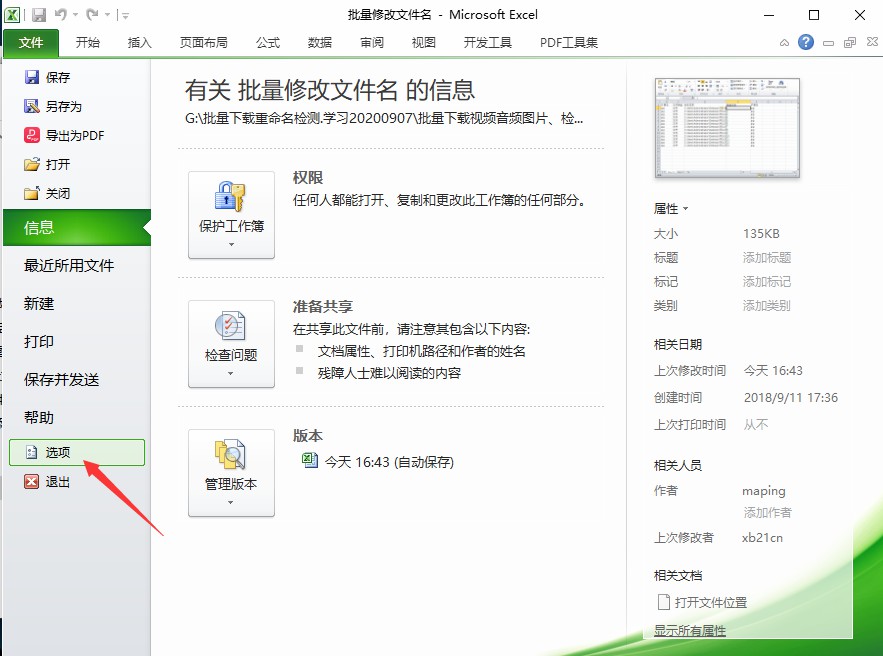
Task: Switch to the 数据 ribbon tab
Action: point(319,43)
